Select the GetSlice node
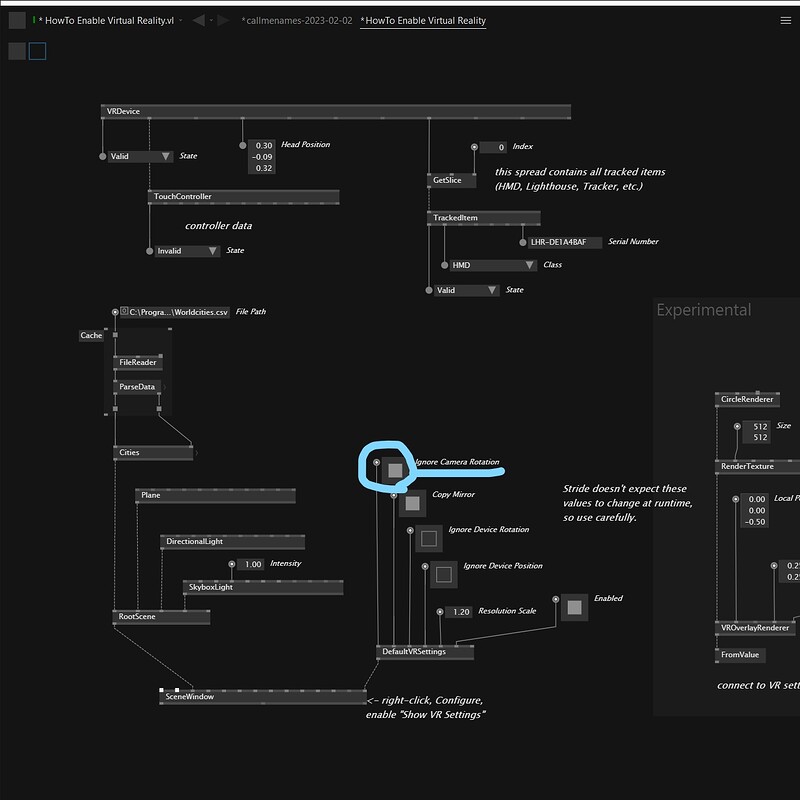The image size is (800, 800). pyautogui.click(x=452, y=180)
